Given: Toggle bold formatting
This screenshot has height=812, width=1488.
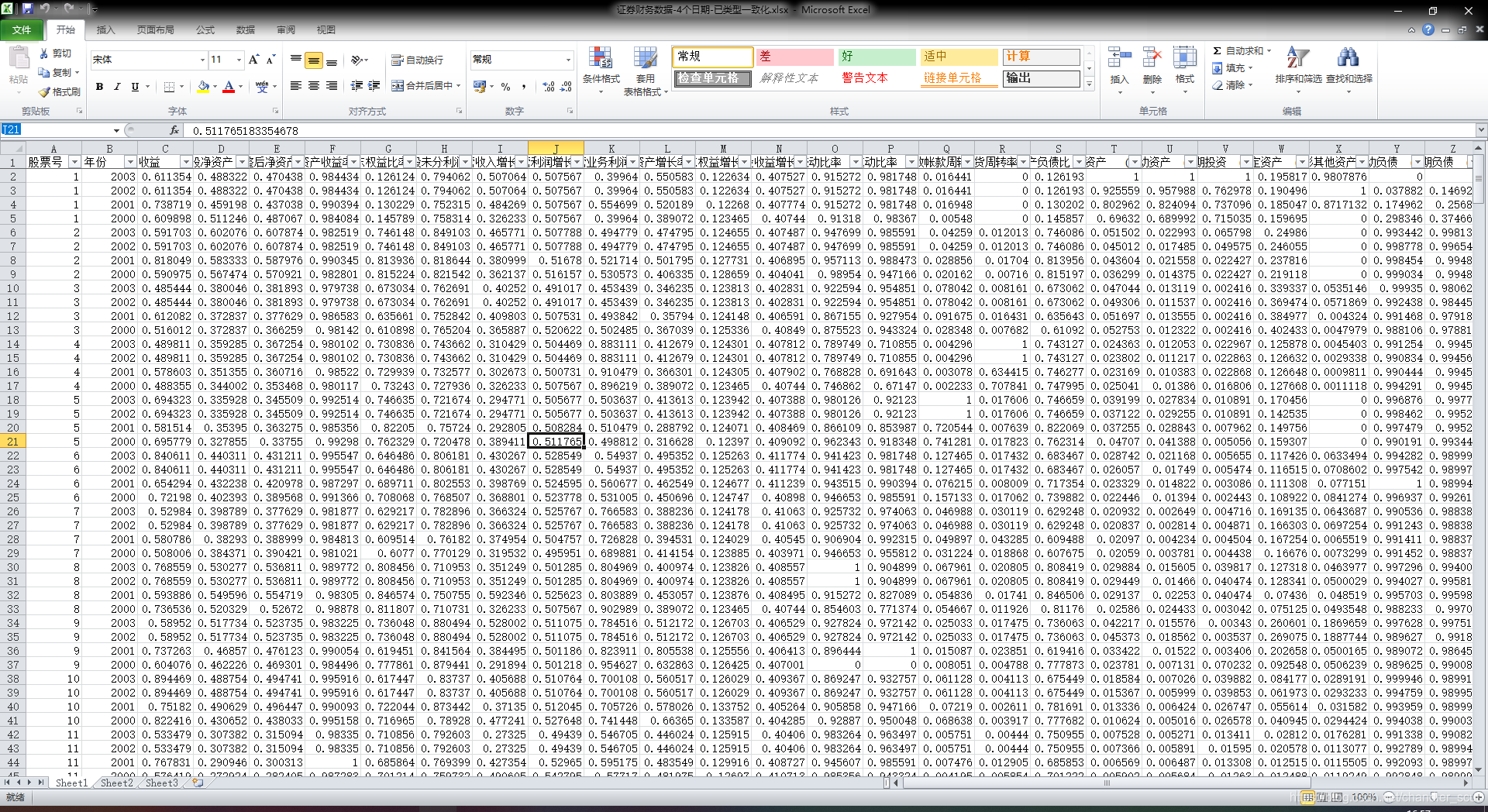Looking at the screenshot, I should click(x=99, y=87).
